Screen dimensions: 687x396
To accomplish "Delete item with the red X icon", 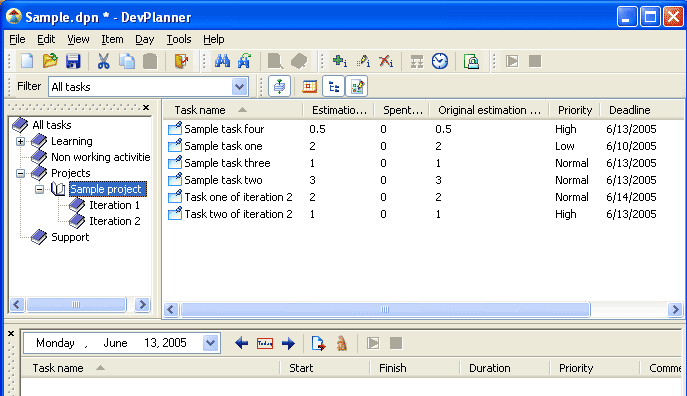I will pyautogui.click(x=386, y=61).
